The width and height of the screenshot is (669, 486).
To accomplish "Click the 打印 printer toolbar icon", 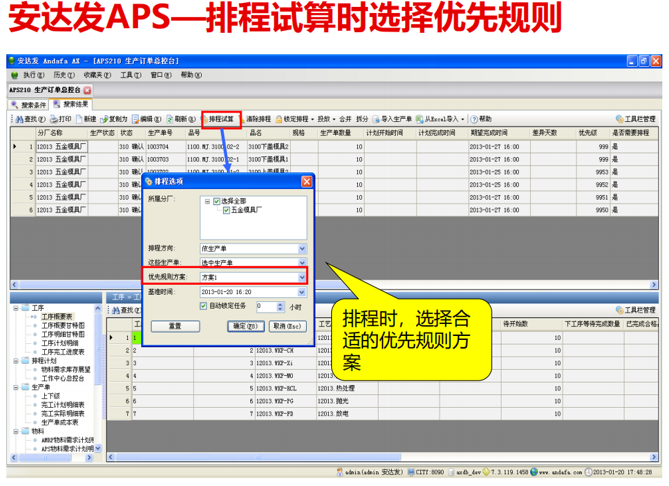I will 54,119.
